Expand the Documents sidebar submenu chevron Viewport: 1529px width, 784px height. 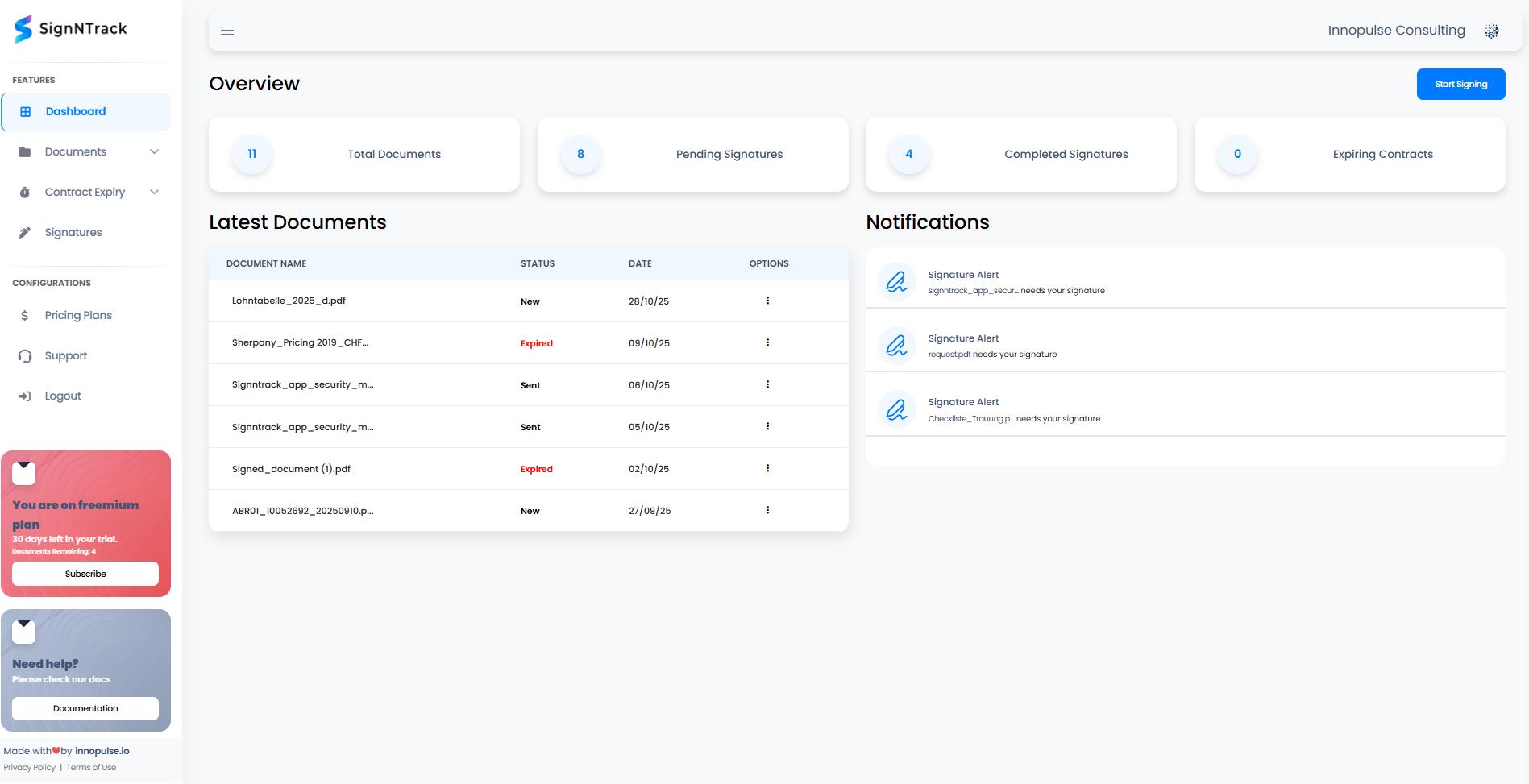(x=154, y=151)
